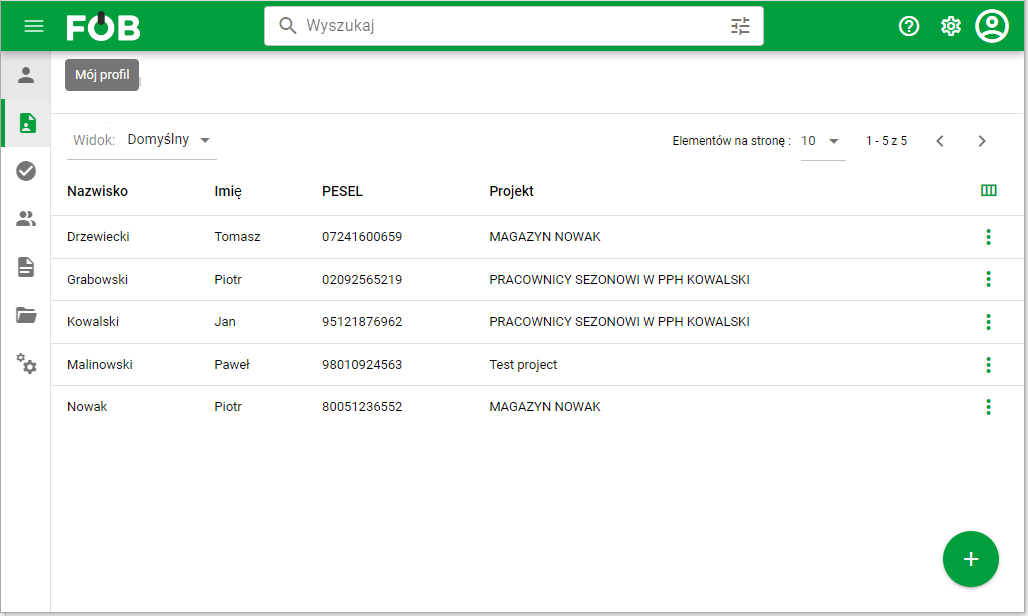Click PESEL 98010924563
The height and width of the screenshot is (616, 1028).
pos(362,364)
